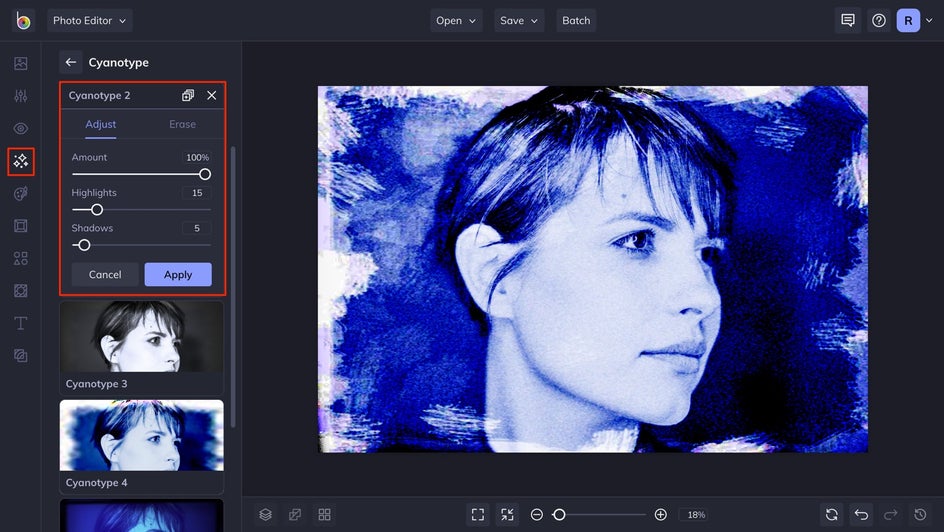944x532 pixels.
Task: Click the fit to screen icon
Action: pyautogui.click(x=478, y=515)
